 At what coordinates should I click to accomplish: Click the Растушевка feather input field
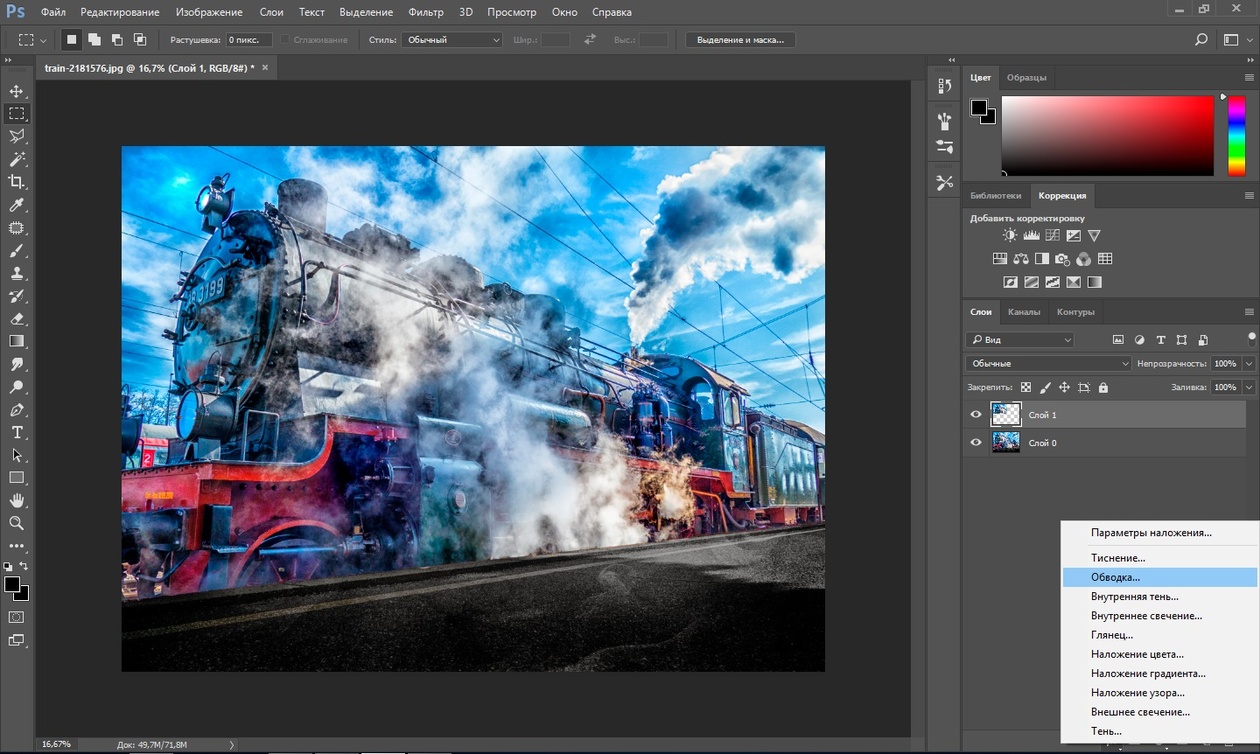click(248, 40)
